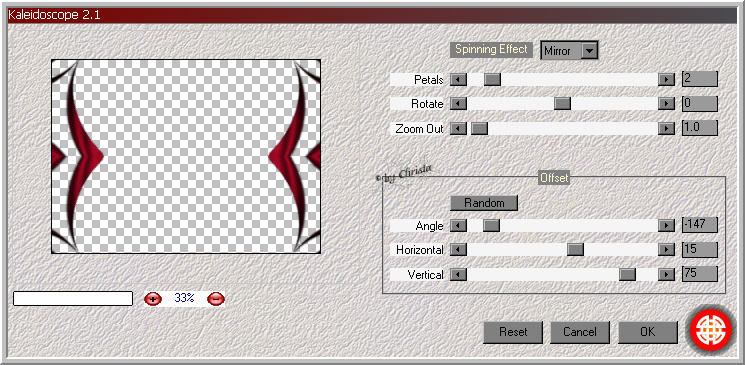Open the Mirror spinning effect dropdown
The width and height of the screenshot is (745, 365).
pyautogui.click(x=590, y=50)
